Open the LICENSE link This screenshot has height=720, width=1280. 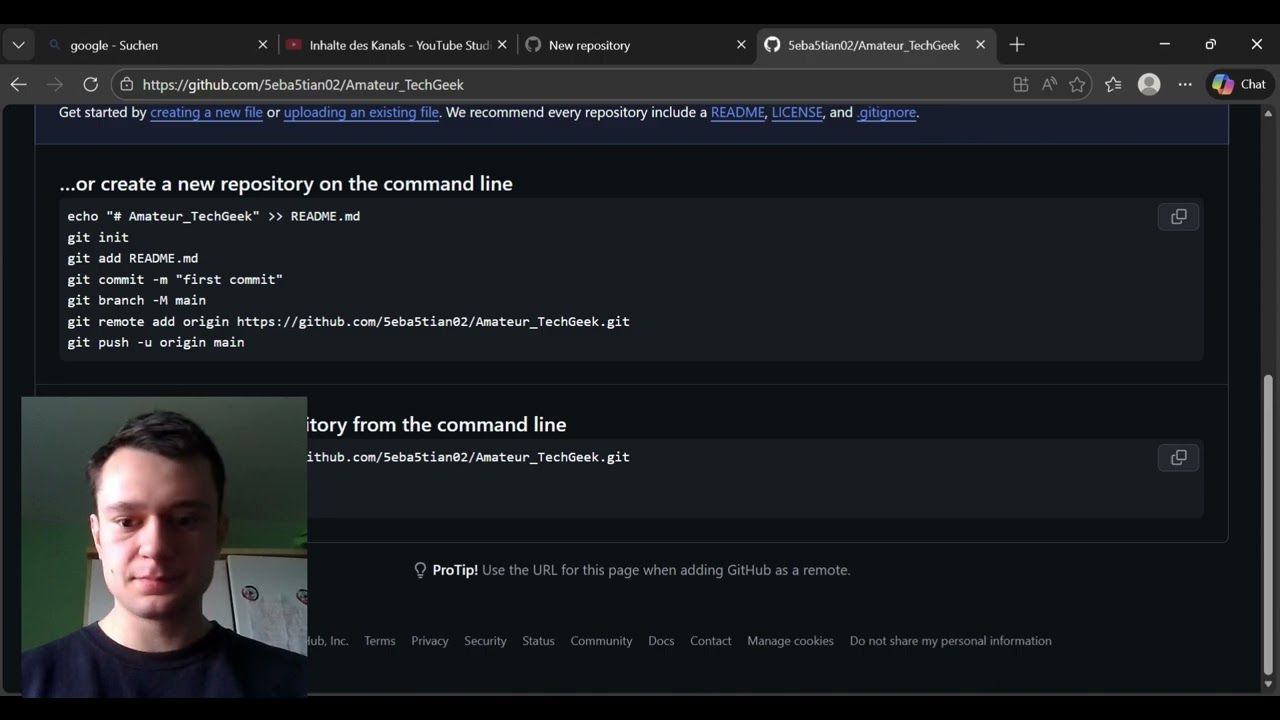tap(797, 112)
